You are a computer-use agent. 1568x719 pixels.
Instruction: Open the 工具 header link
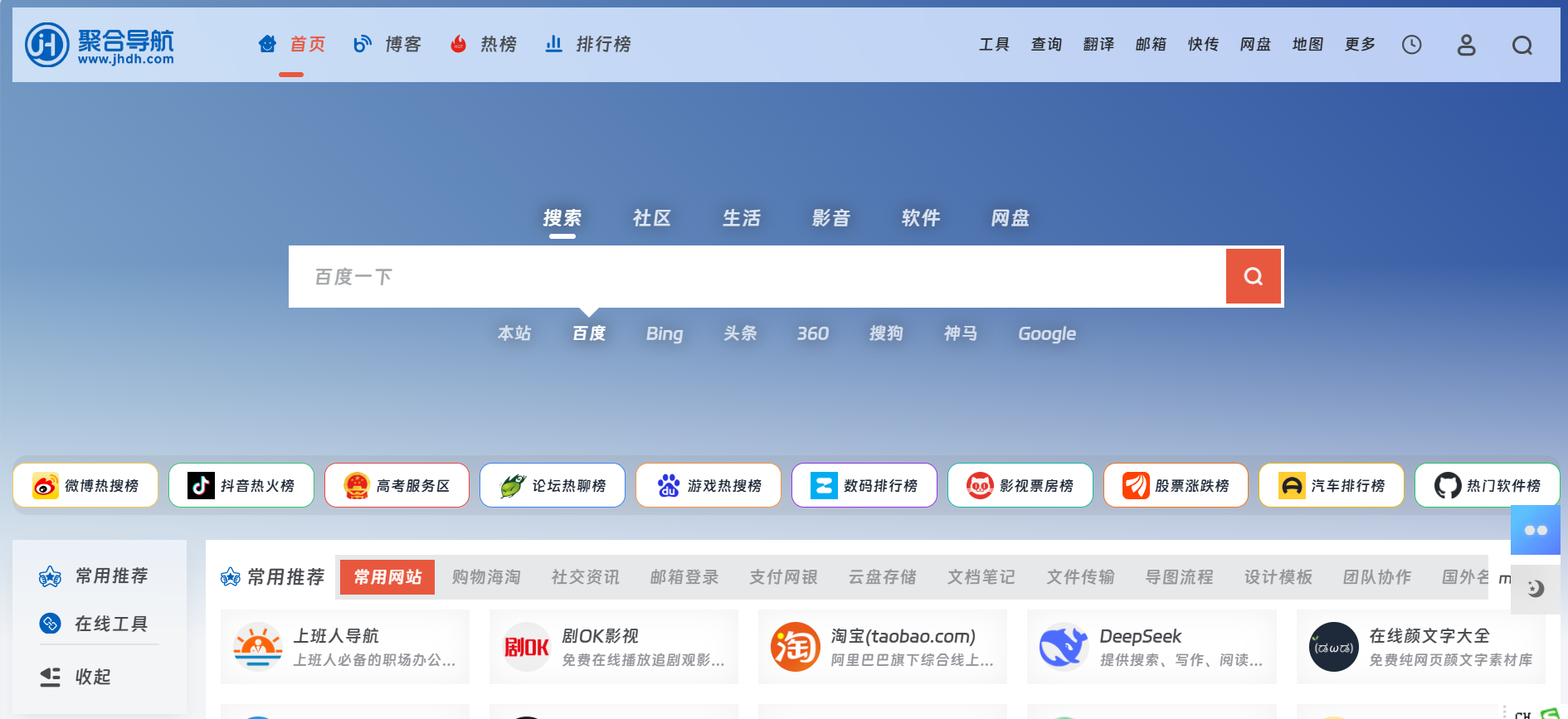994,44
